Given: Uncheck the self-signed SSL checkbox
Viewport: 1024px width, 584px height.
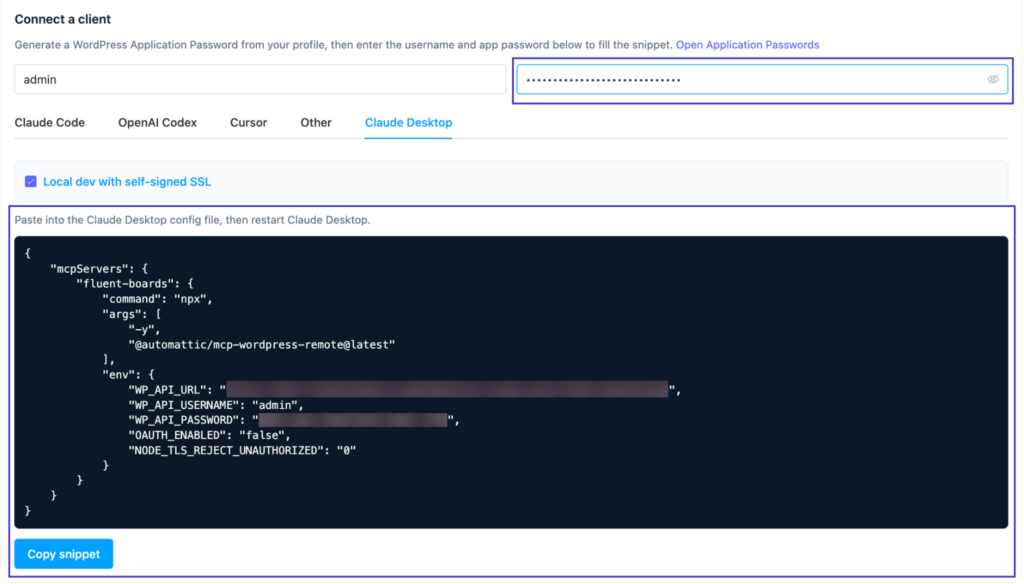Looking at the screenshot, I should click(31, 182).
